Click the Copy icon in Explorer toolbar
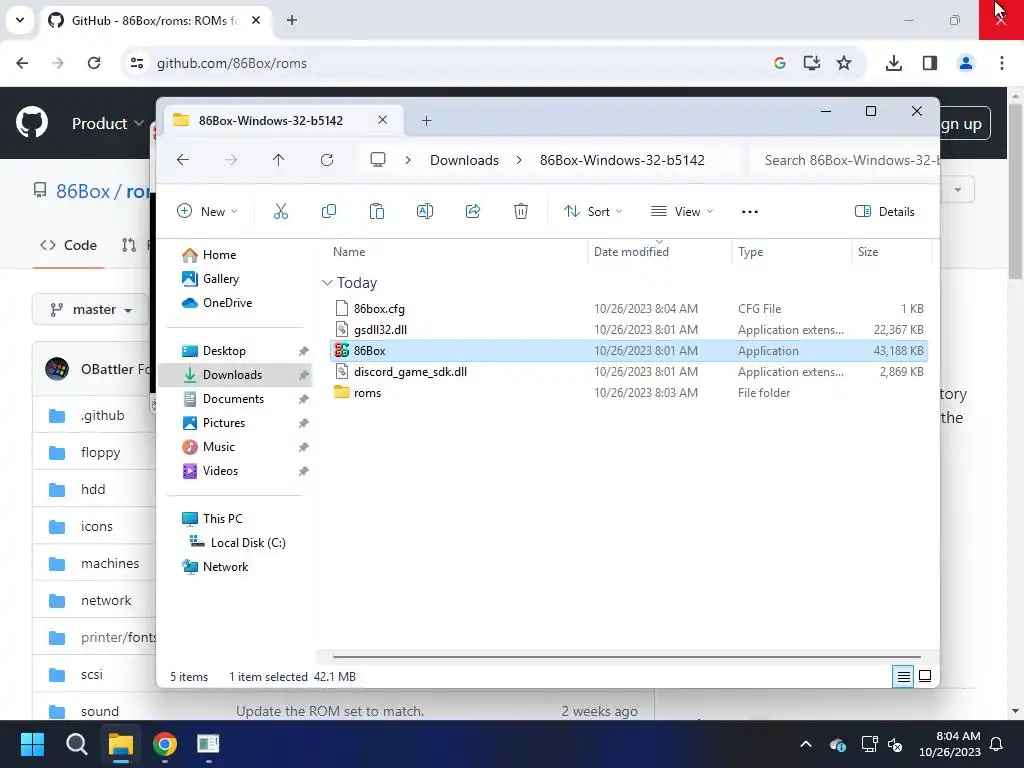The width and height of the screenshot is (1024, 768). tap(328, 212)
